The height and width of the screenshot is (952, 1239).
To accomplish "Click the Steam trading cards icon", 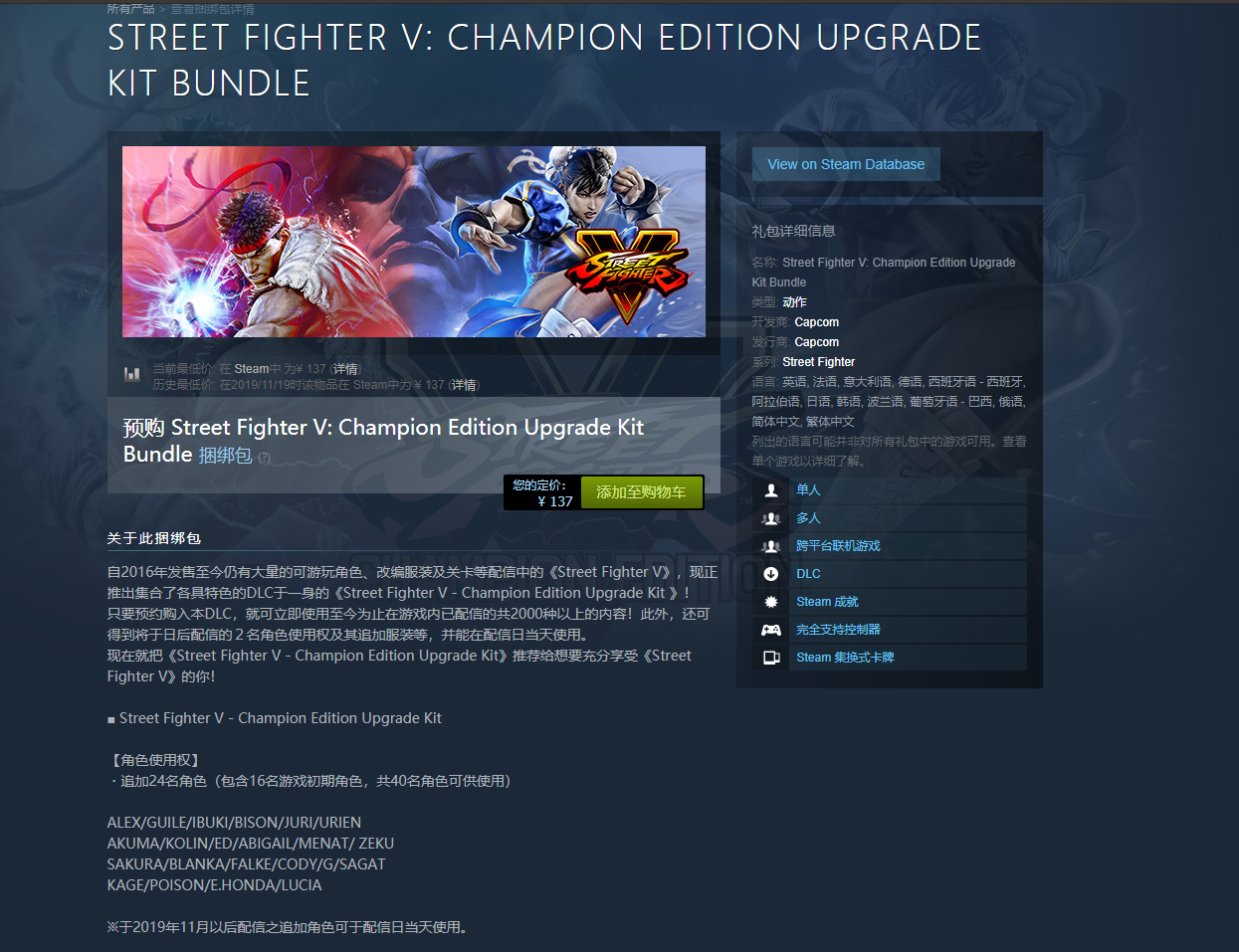I will pyautogui.click(x=770, y=658).
